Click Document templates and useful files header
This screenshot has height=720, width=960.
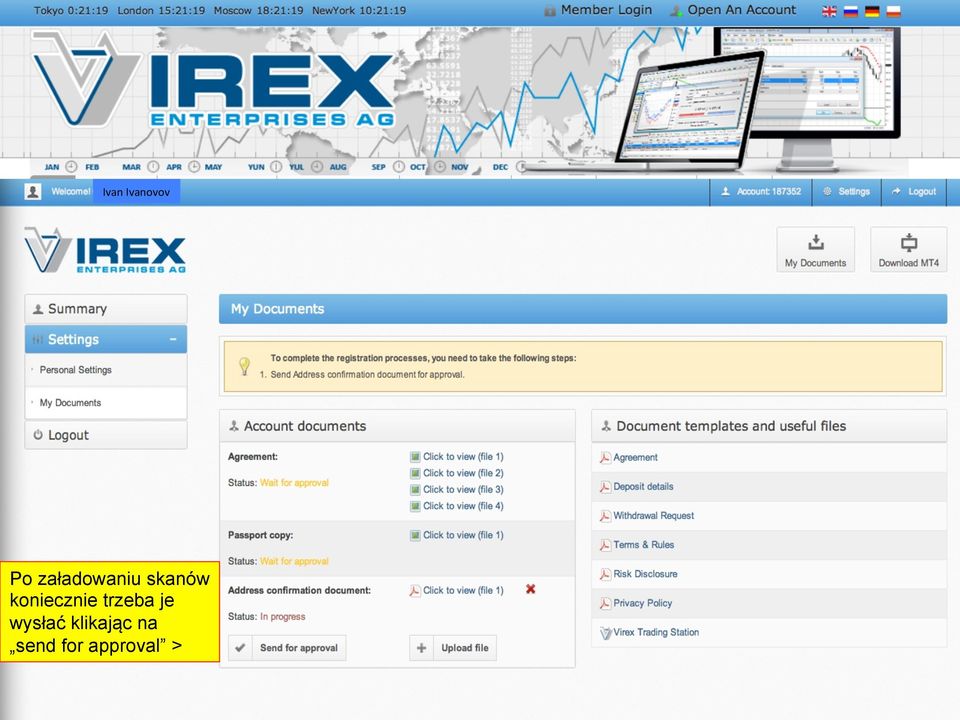[769, 426]
